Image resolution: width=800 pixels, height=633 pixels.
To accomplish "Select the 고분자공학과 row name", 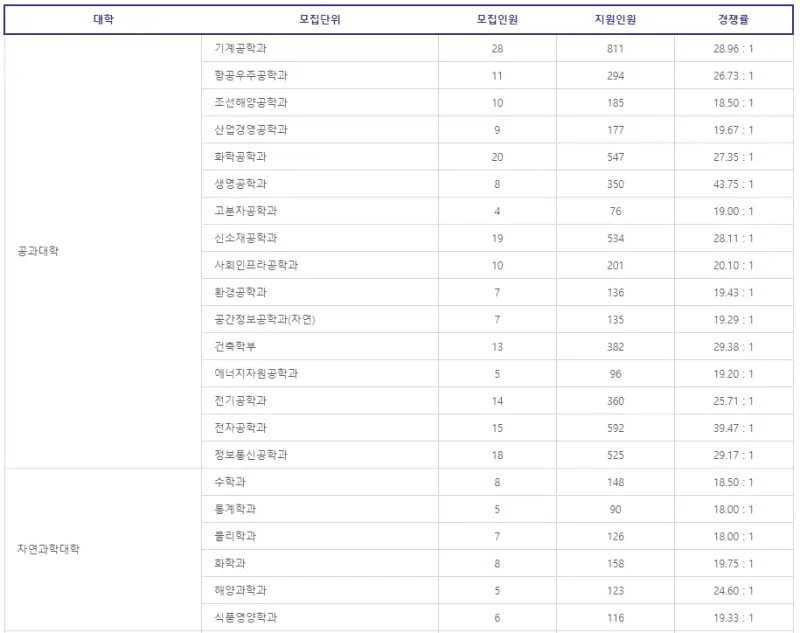I will click(246, 211).
